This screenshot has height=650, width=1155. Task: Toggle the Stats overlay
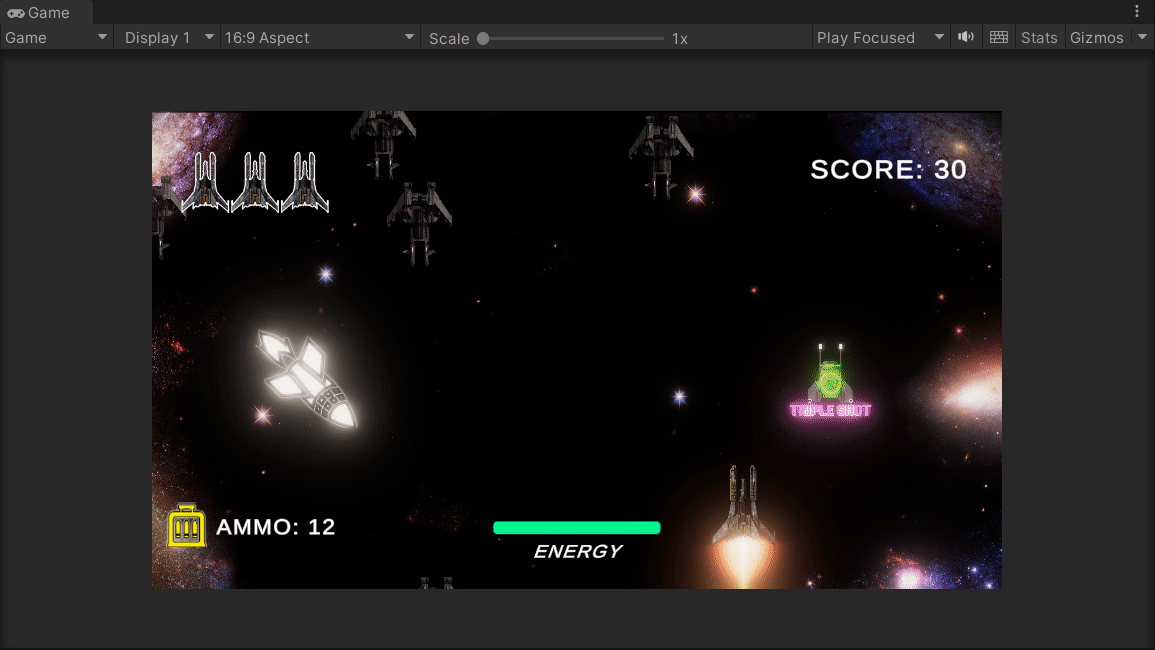point(1039,37)
